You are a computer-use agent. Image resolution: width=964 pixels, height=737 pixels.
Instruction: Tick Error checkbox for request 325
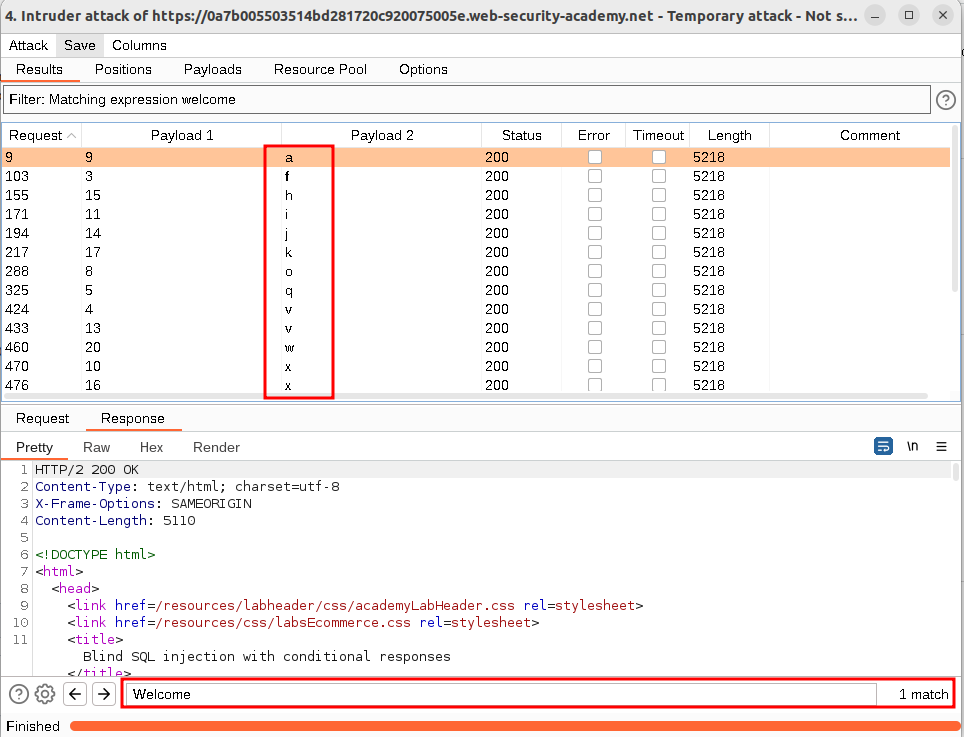(595, 291)
